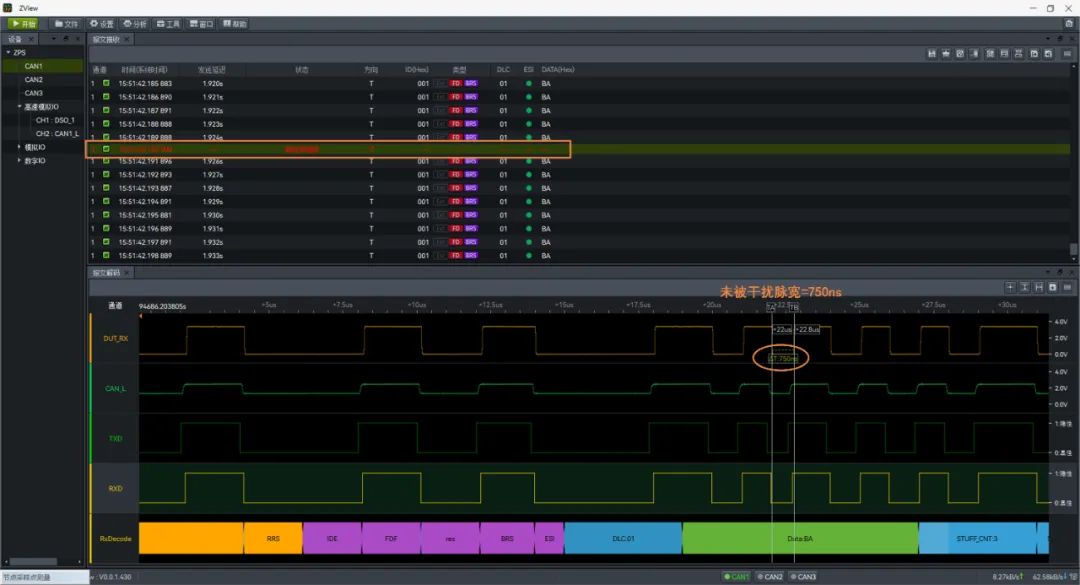Select message row at 15:51:42.198 889
Viewport: 1080px width, 585px height.
[x=579, y=256]
